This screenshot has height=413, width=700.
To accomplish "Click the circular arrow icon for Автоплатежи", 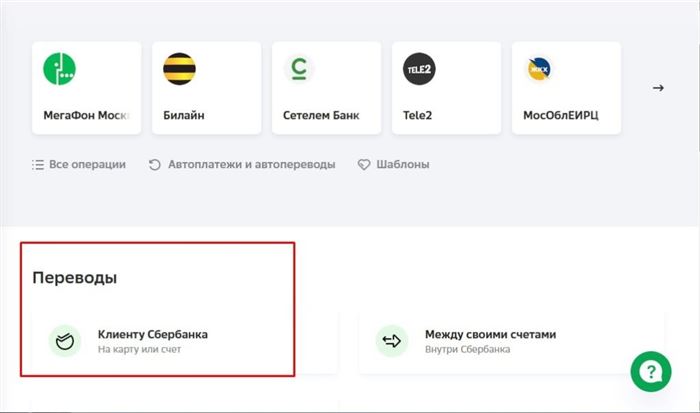I will 154,165.
